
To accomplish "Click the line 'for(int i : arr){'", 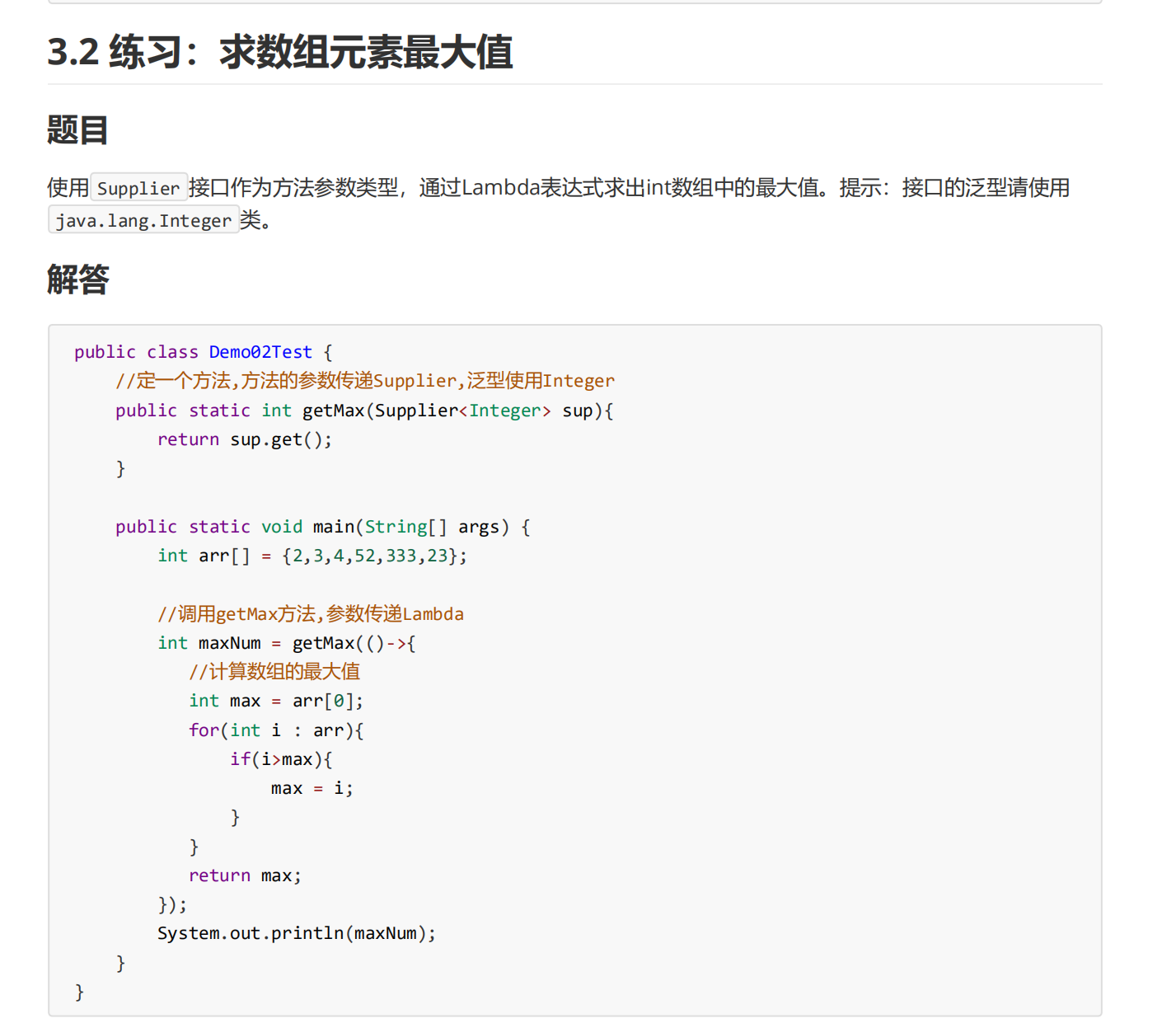I will coord(276,730).
